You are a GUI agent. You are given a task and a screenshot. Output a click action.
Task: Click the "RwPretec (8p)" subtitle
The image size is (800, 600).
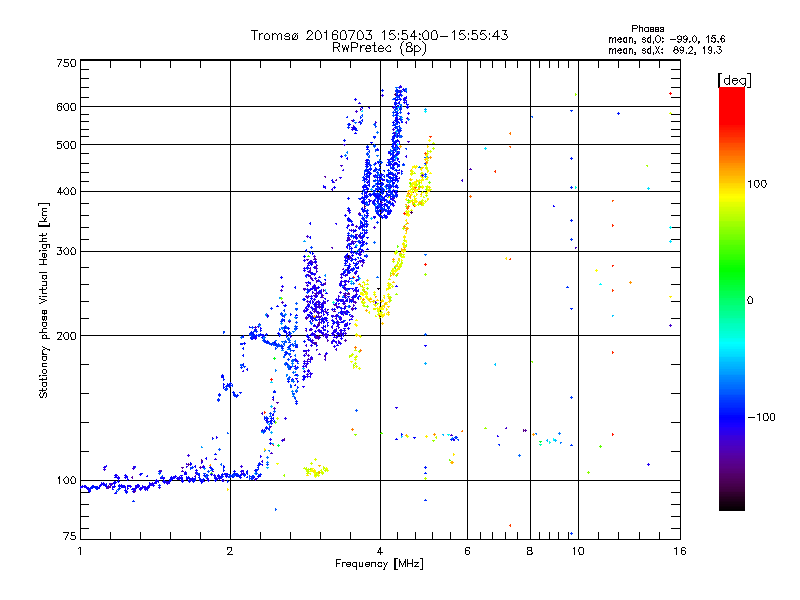point(379,48)
